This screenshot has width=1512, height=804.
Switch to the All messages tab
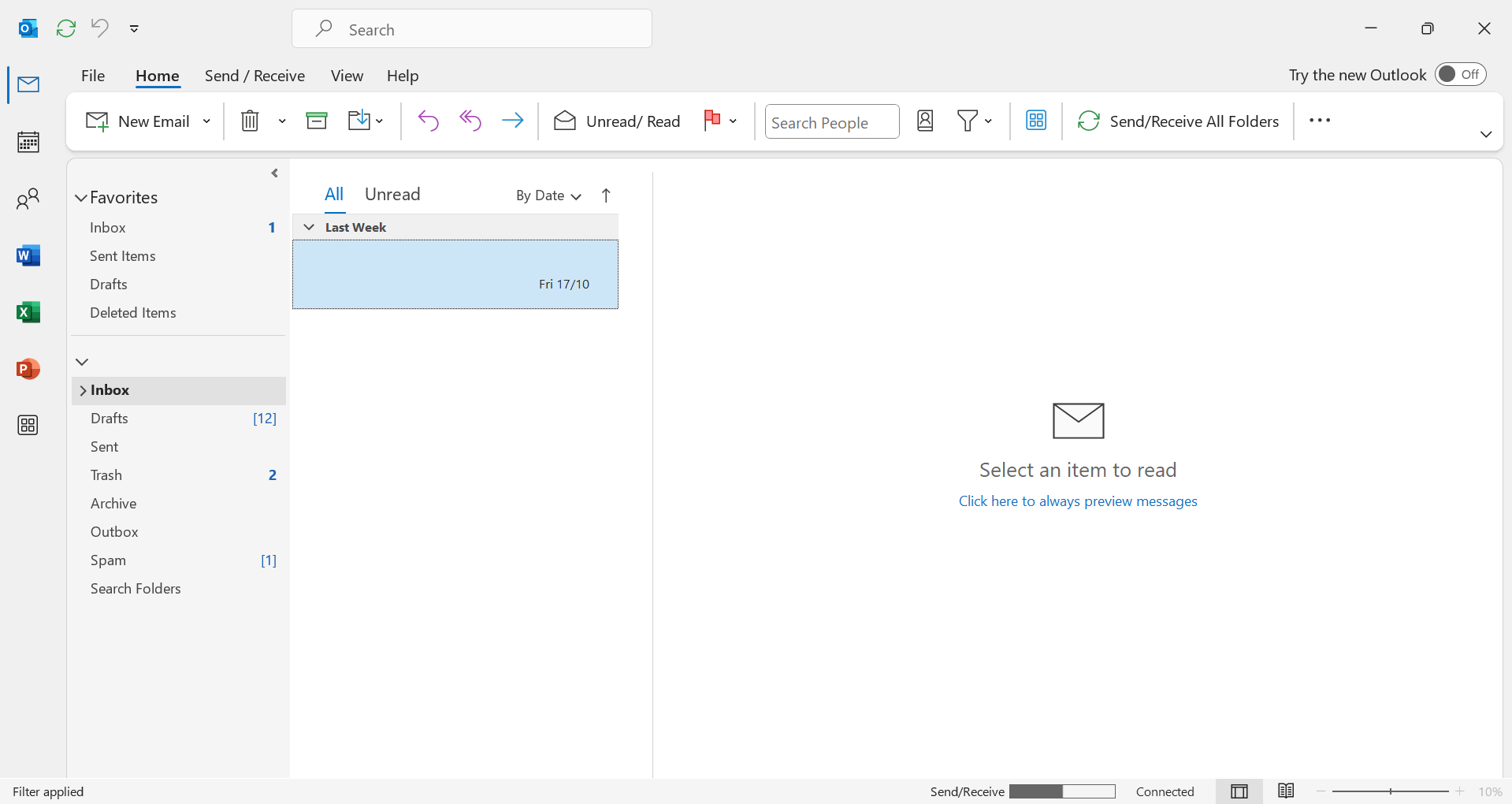334,195
